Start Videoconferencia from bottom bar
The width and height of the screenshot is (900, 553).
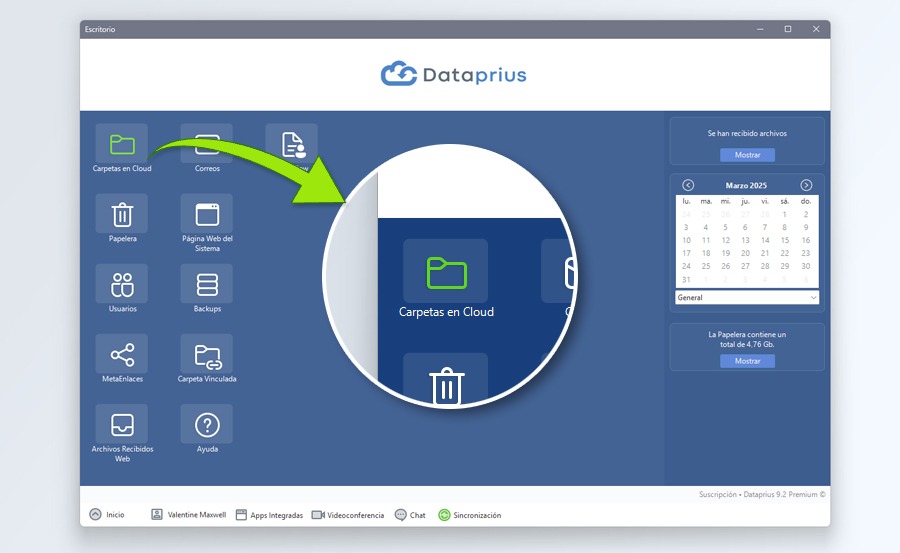348,515
